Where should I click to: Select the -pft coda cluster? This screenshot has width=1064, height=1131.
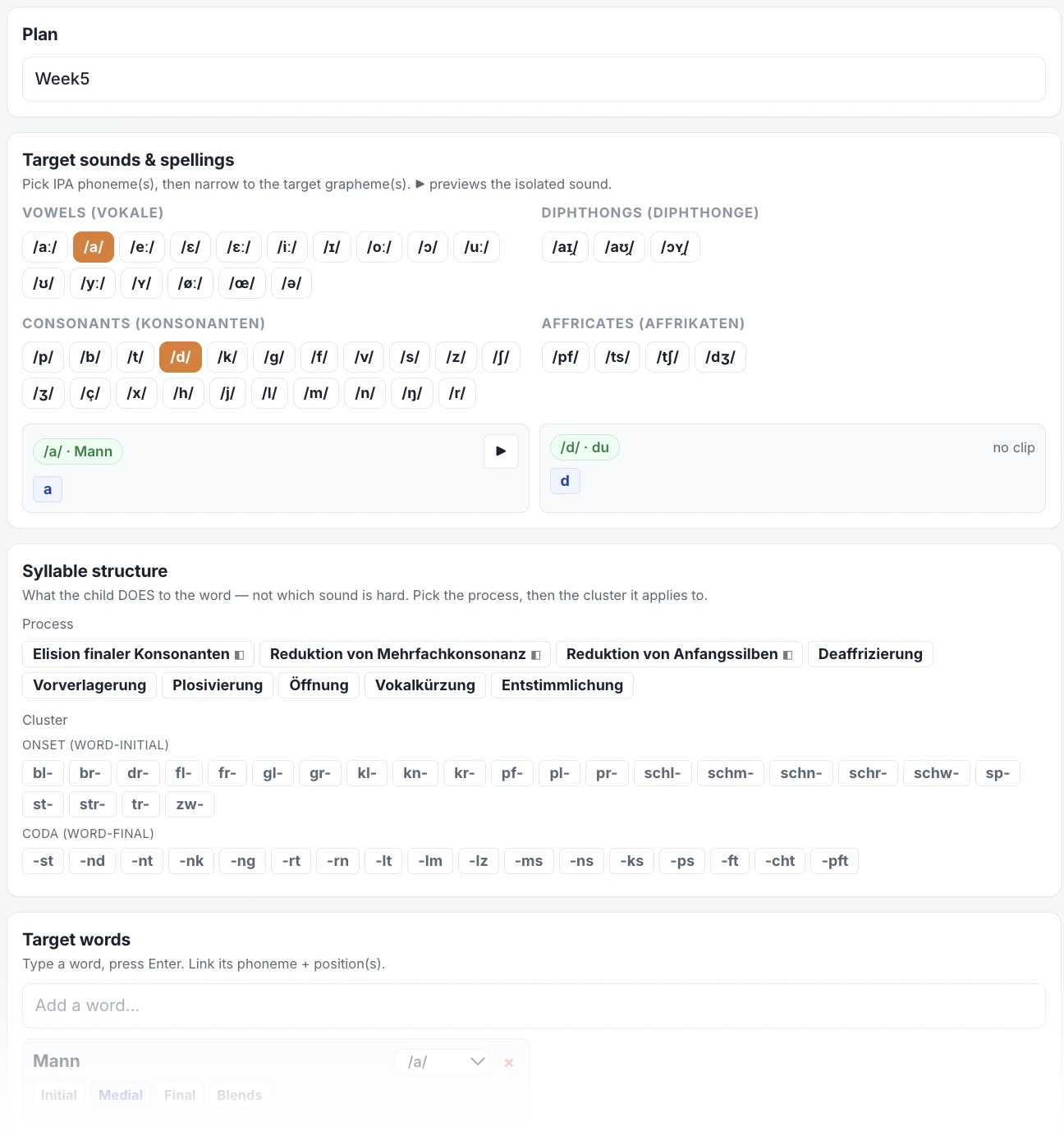835,861
